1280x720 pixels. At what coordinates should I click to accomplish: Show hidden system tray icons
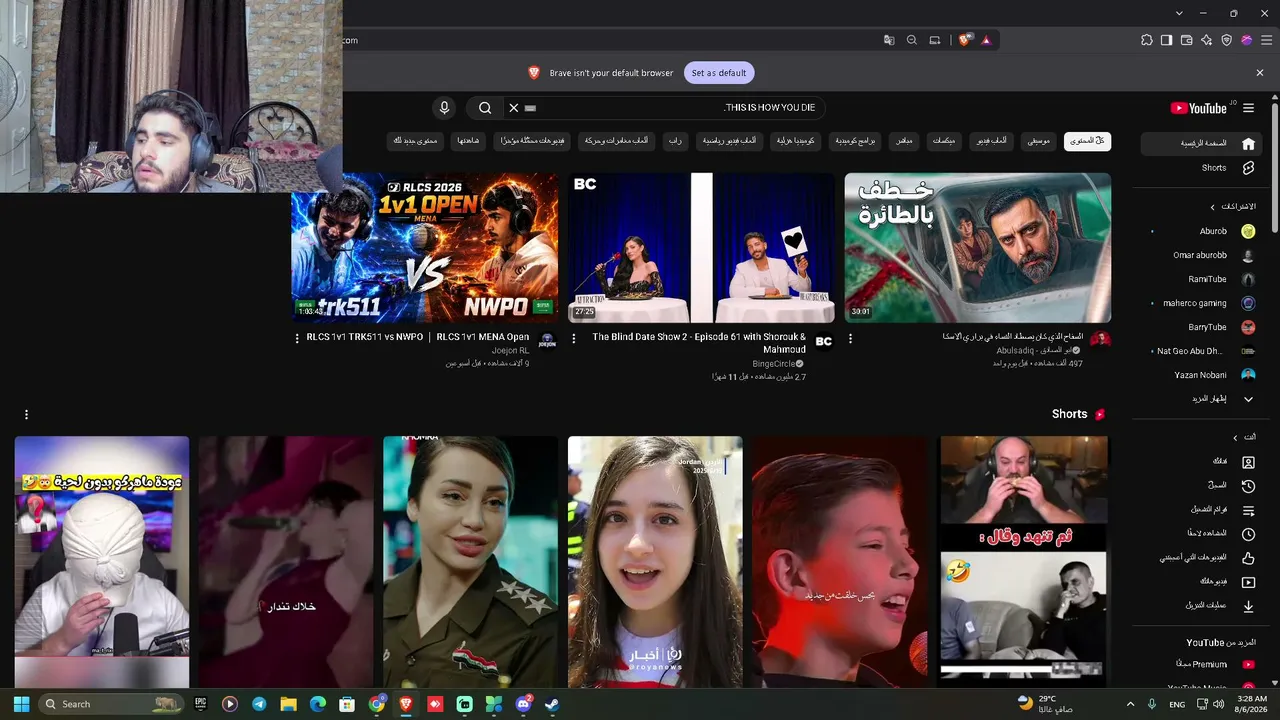(x=1130, y=704)
